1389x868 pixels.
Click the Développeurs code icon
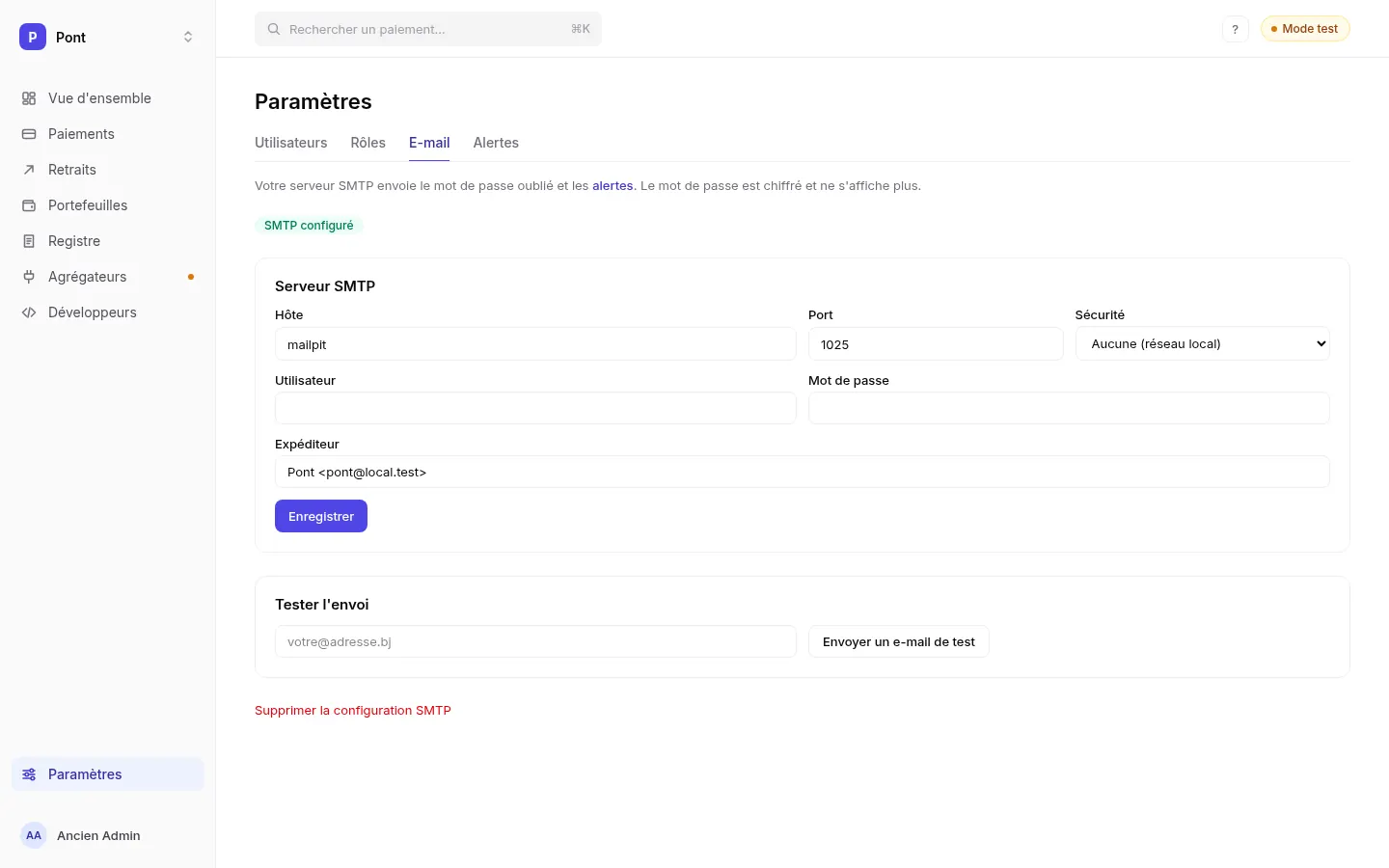29,312
